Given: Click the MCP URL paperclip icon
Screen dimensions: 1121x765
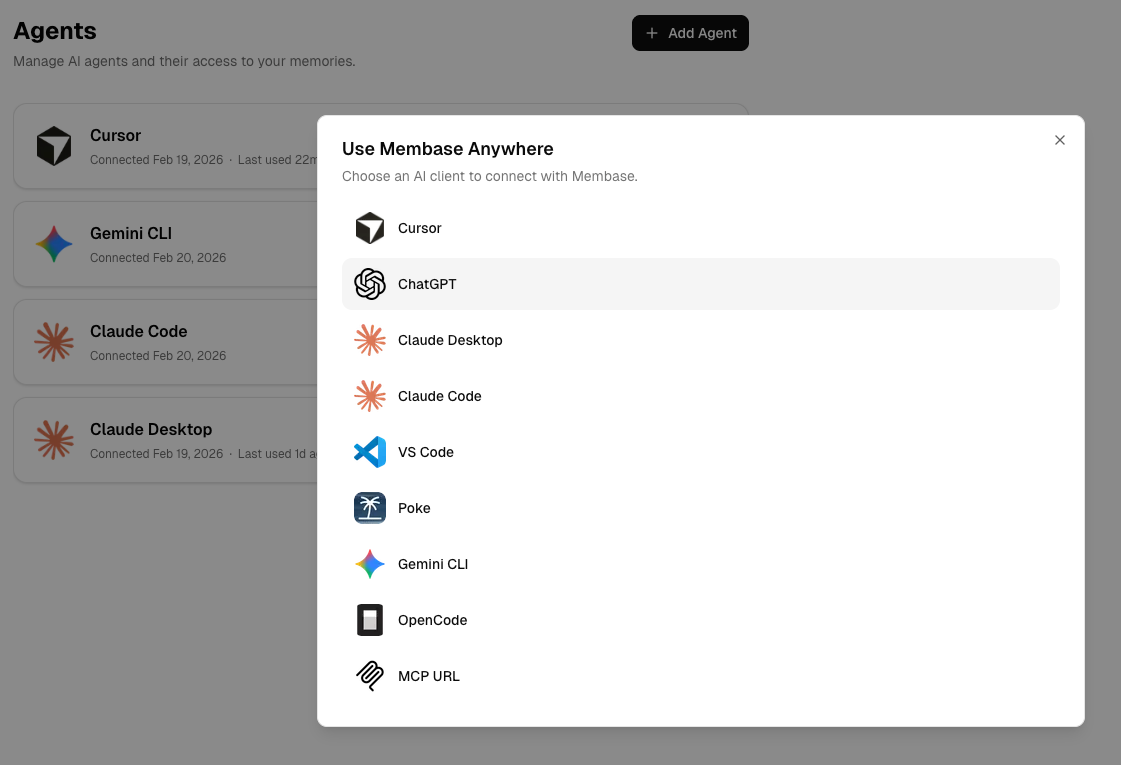Looking at the screenshot, I should tap(370, 676).
